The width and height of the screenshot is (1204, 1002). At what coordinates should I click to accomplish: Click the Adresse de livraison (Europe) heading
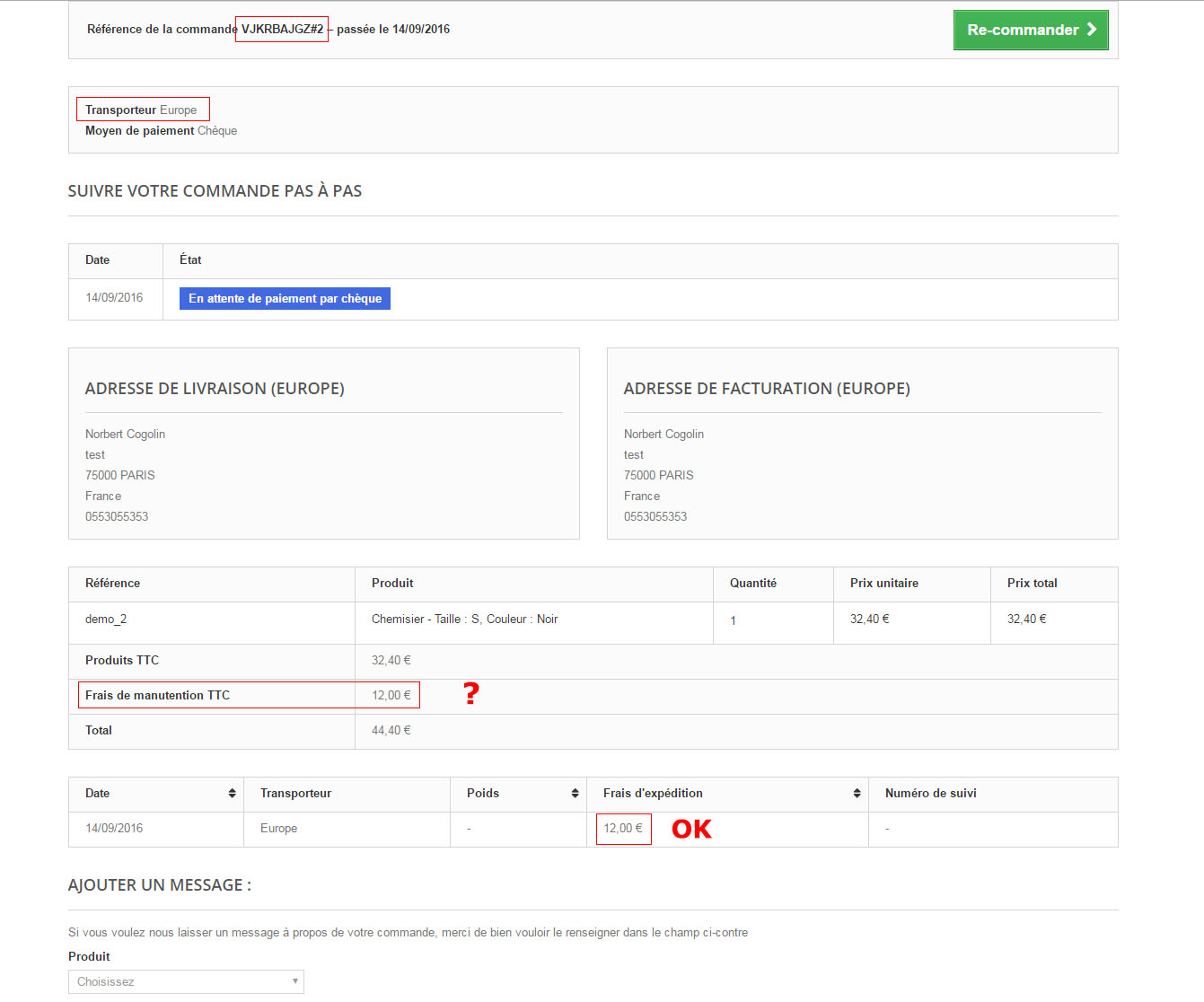[215, 389]
